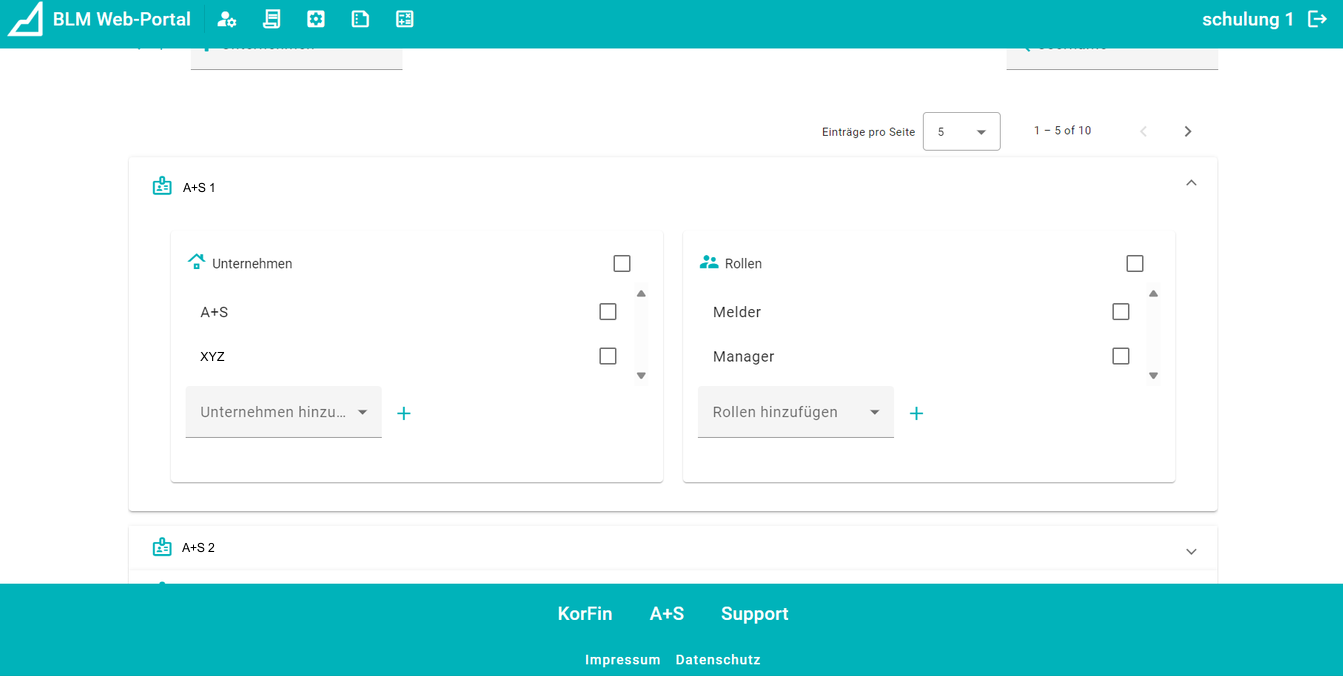1343x676 pixels.
Task: Expand the A+S 2 panel
Action: 1190,551
